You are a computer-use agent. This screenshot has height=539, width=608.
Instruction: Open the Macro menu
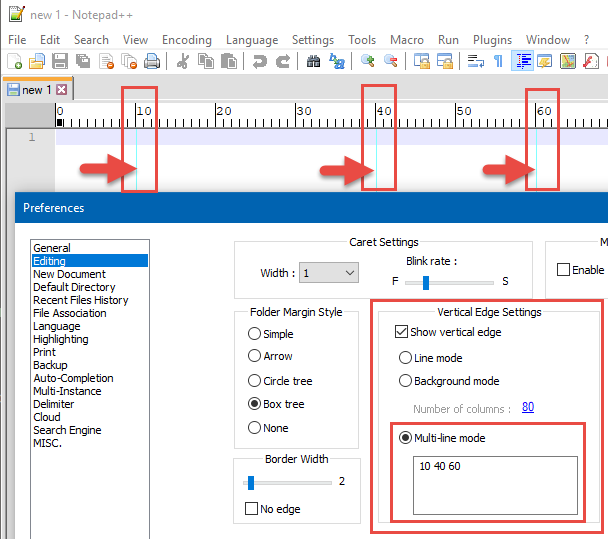(407, 40)
